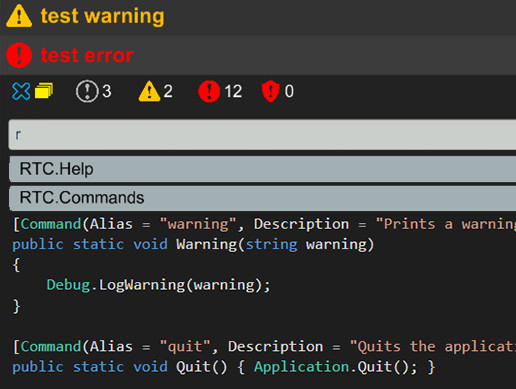Toggle the yellow collapse stack icon
The image size is (516, 389).
pos(44,91)
